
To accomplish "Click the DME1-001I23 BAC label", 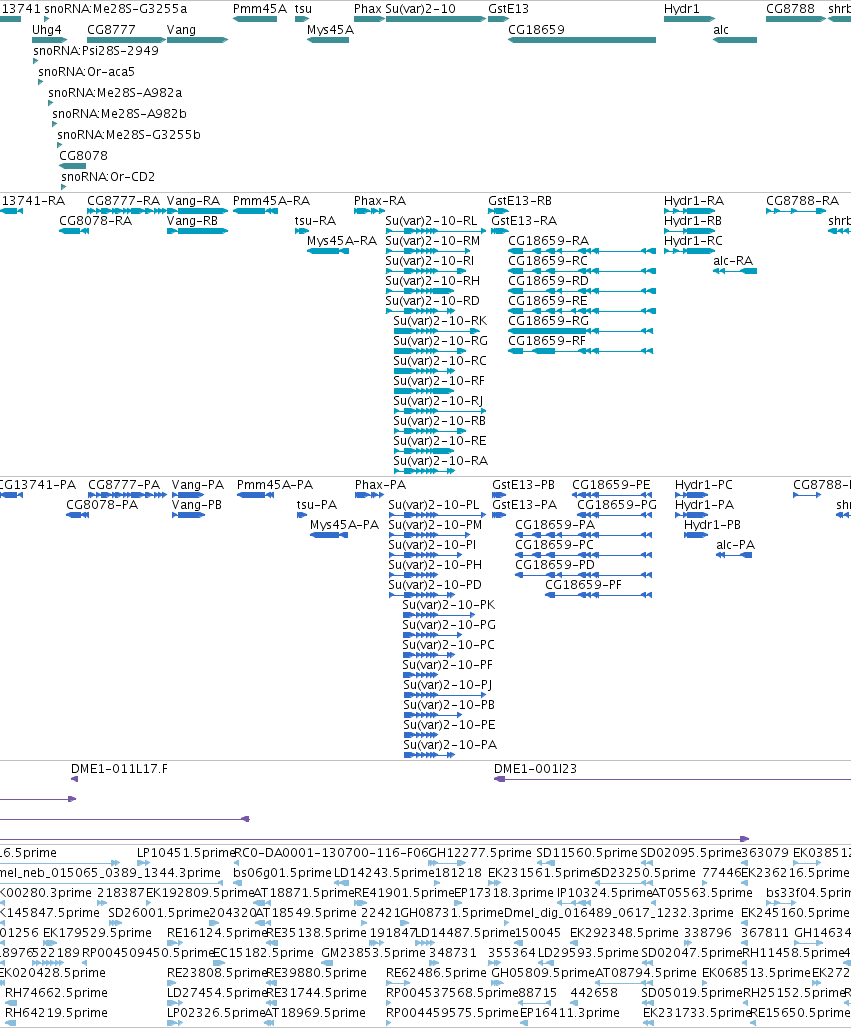I will [536, 768].
